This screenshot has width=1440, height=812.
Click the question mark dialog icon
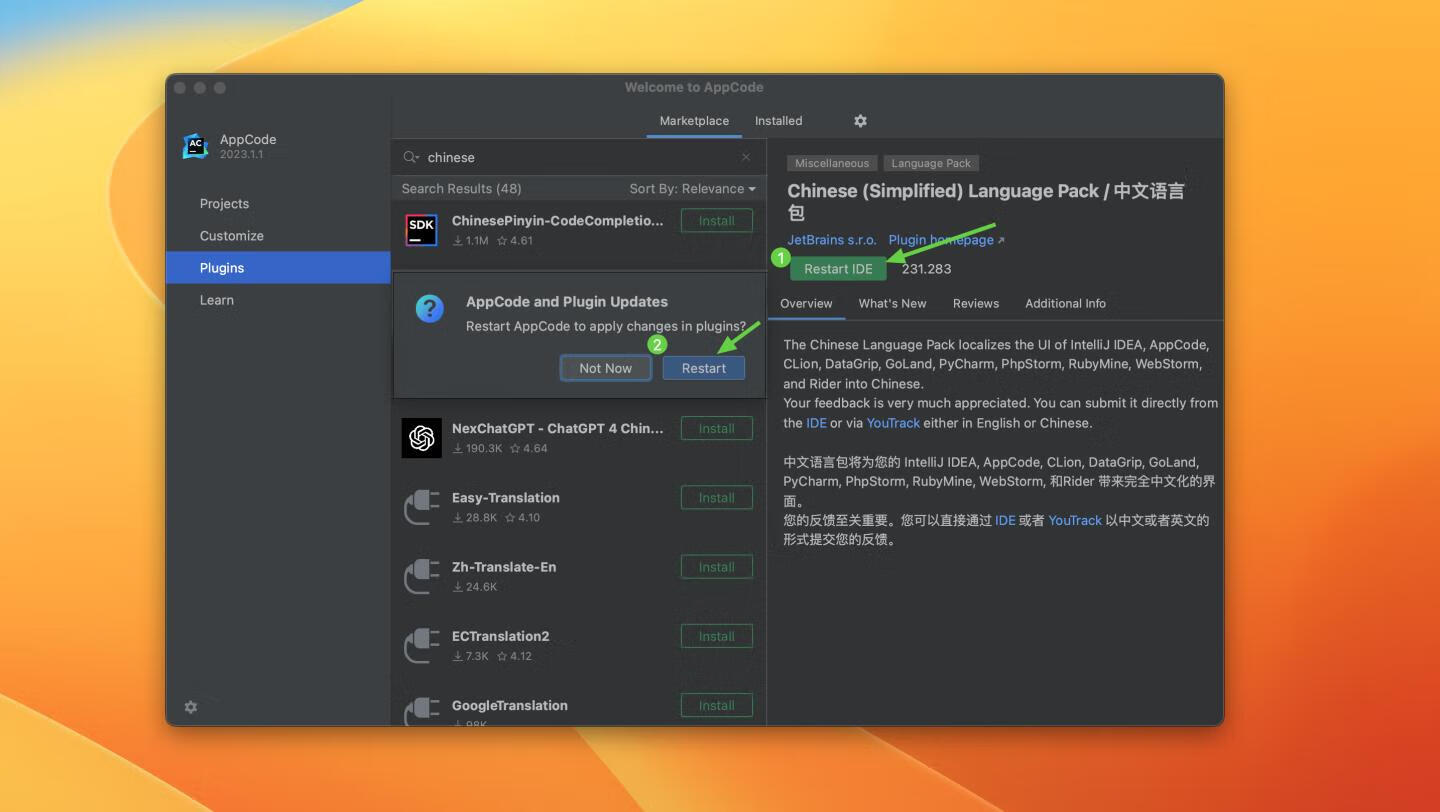pyautogui.click(x=429, y=308)
